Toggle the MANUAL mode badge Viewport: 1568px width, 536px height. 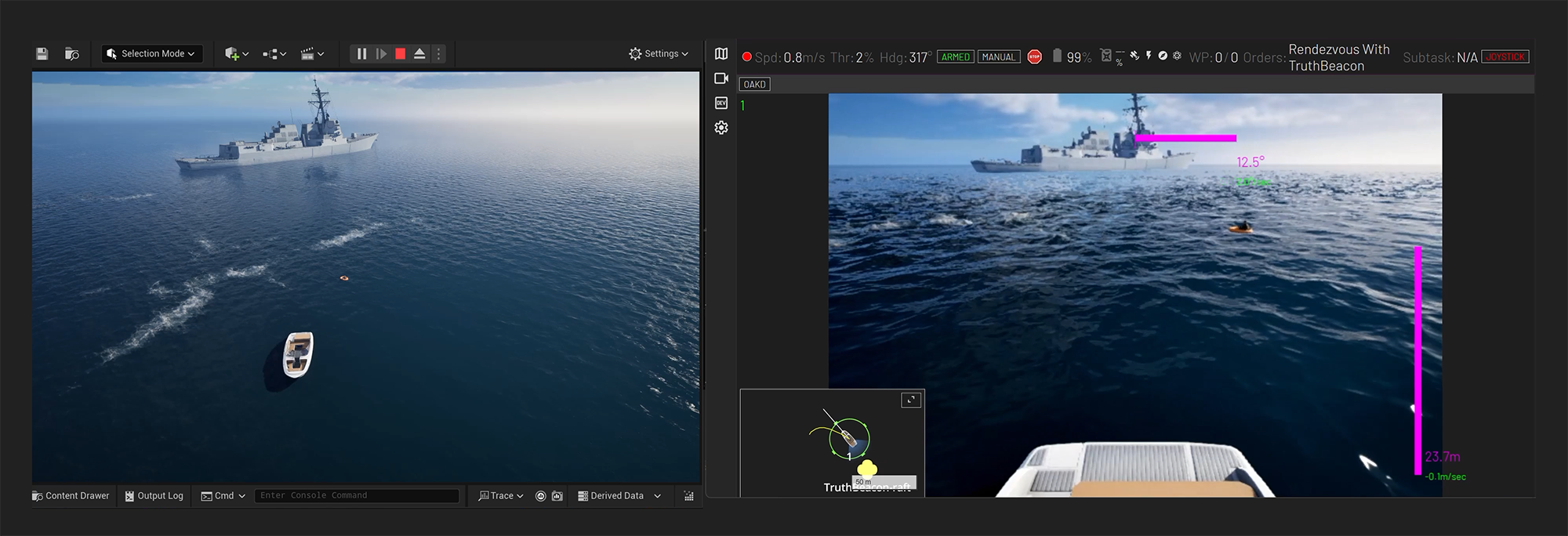click(x=999, y=57)
